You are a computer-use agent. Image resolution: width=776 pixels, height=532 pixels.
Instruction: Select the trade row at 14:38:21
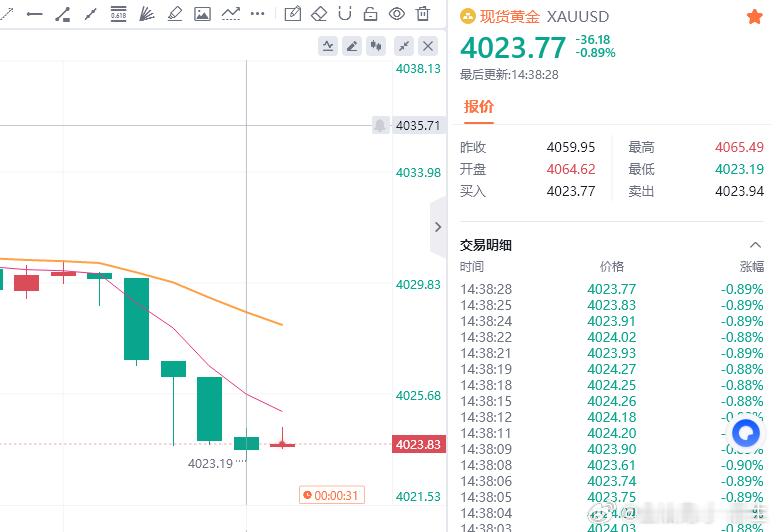[612, 353]
